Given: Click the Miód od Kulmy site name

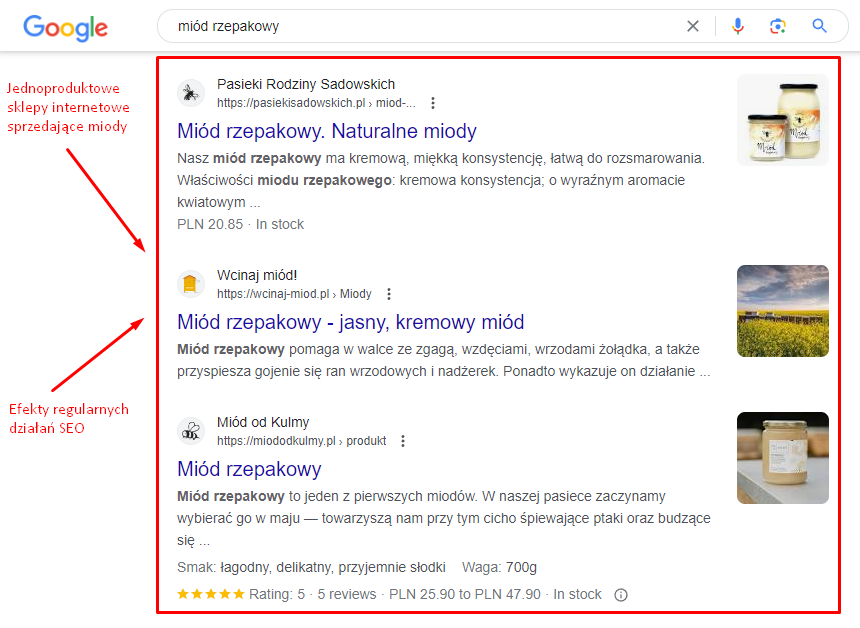Looking at the screenshot, I should [x=263, y=422].
